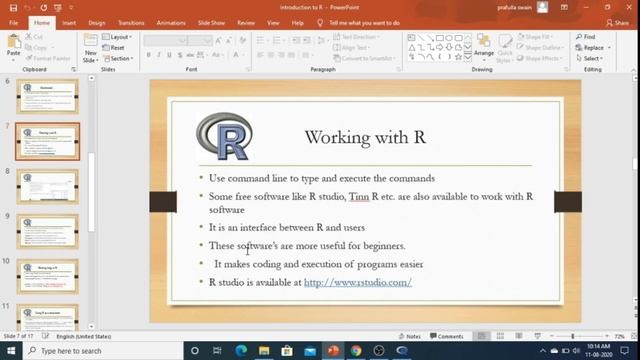Viewport: 640px width, 360px height.
Task: Toggle text Shadow formatting
Action: 180,55
